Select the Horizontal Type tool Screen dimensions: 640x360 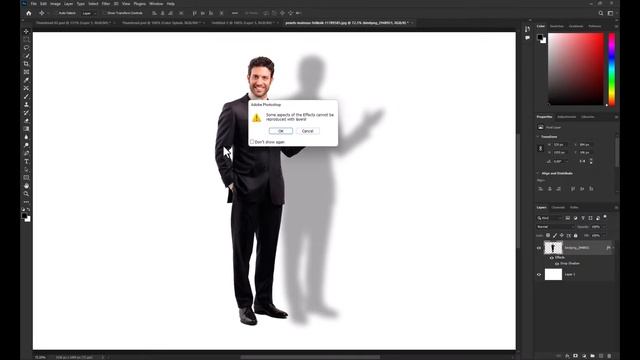[27, 162]
